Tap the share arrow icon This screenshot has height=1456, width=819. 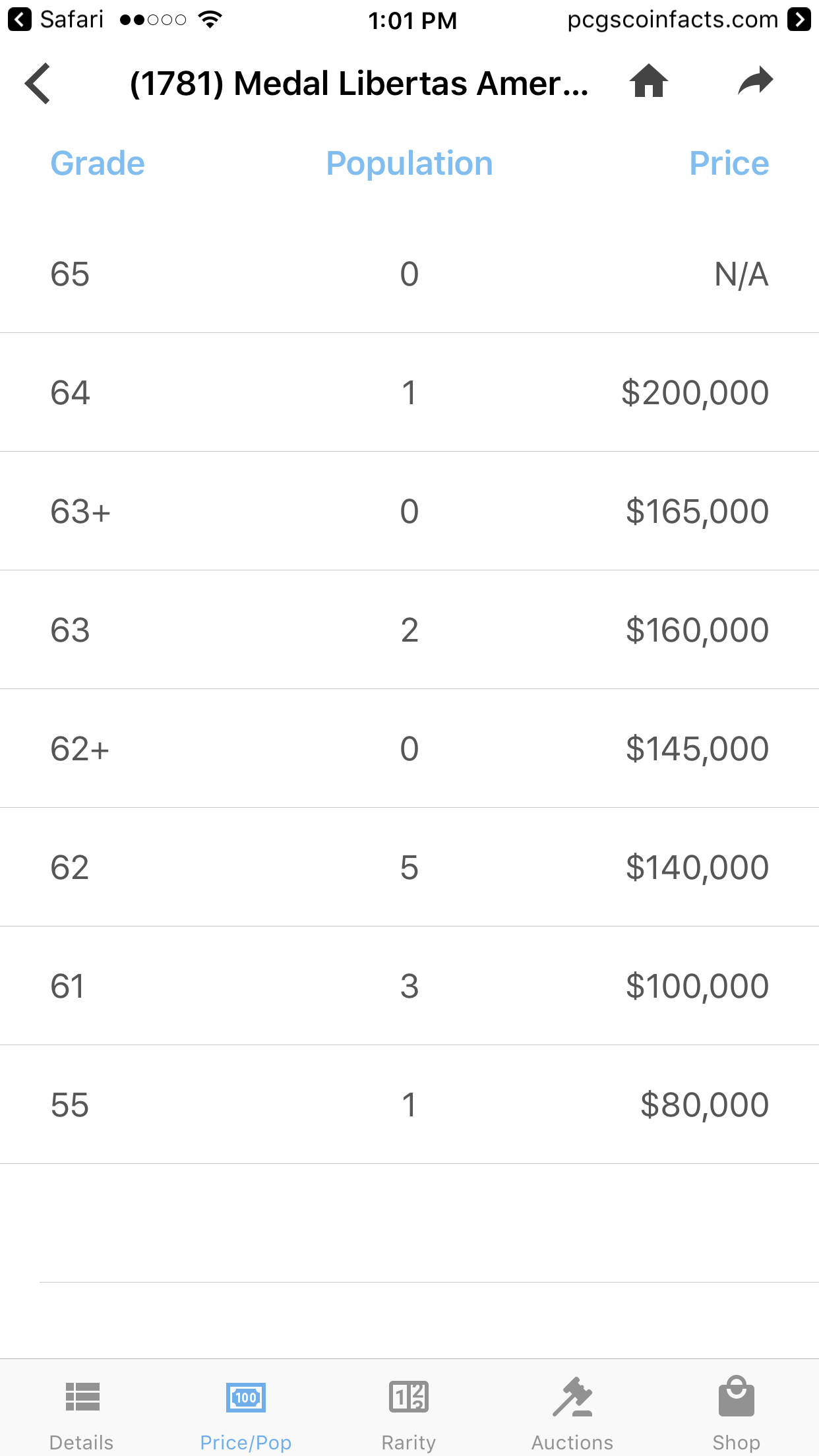[x=756, y=81]
